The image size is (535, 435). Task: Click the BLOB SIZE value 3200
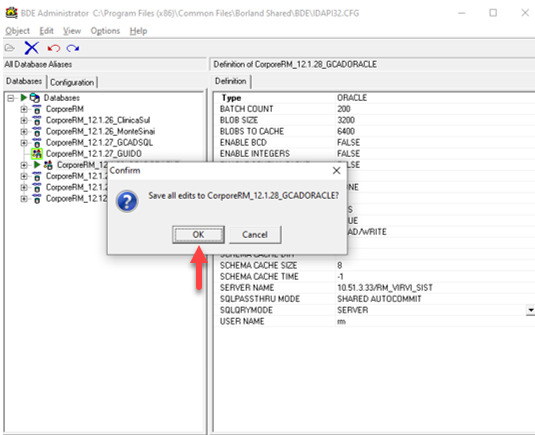pos(346,120)
